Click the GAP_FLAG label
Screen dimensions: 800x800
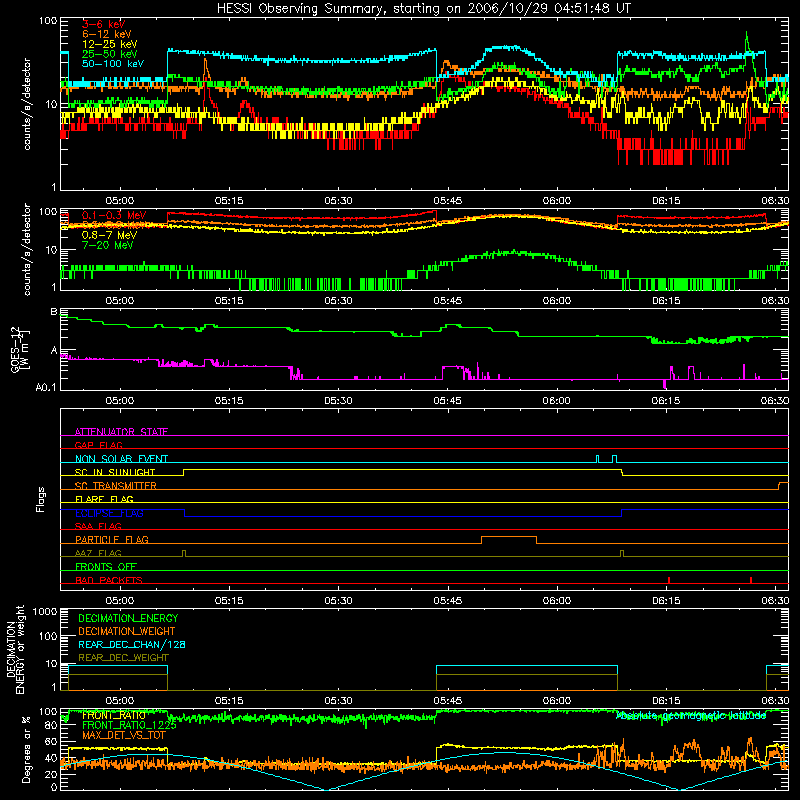98,445
